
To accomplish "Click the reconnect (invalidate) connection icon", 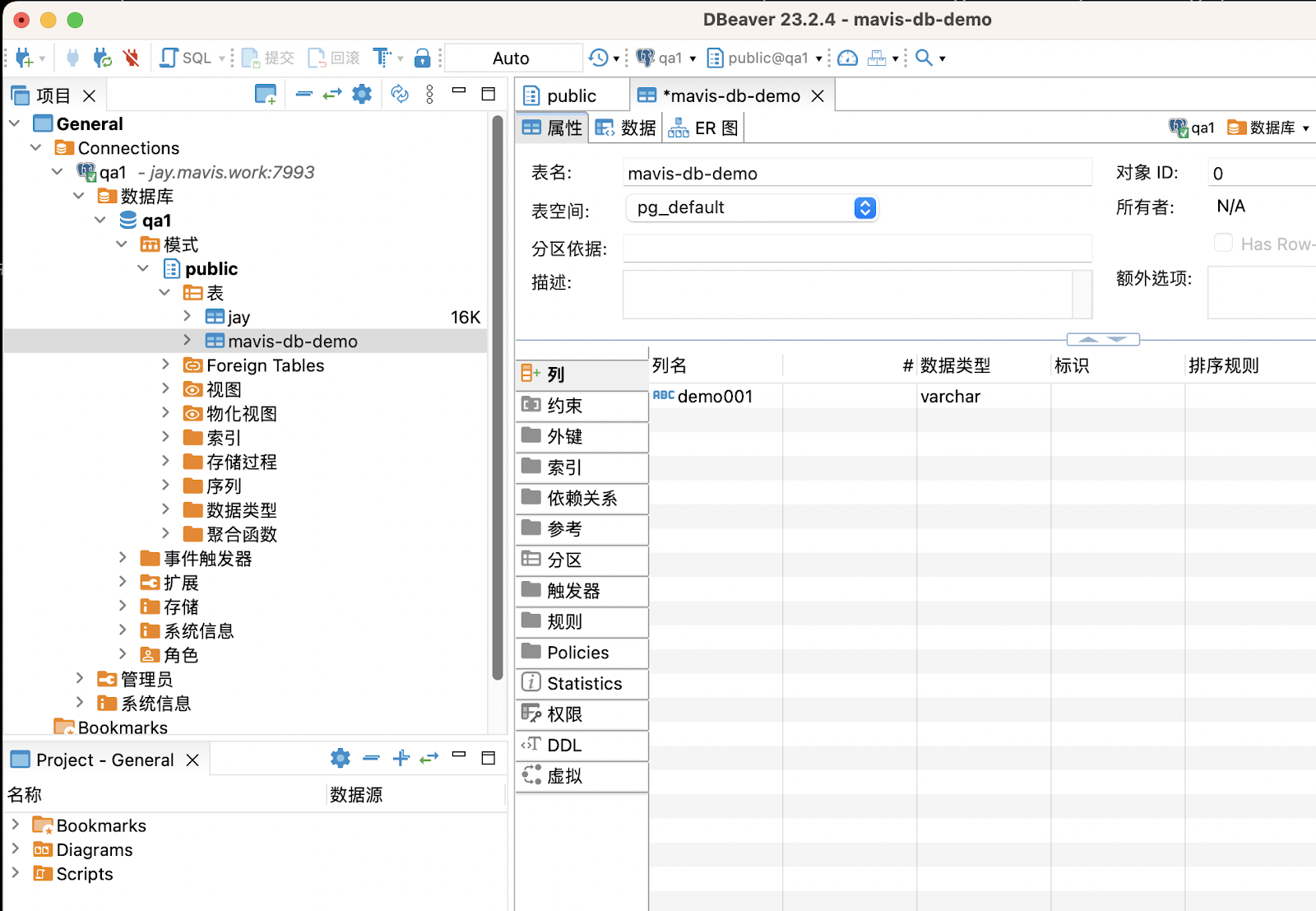I will [x=102, y=58].
